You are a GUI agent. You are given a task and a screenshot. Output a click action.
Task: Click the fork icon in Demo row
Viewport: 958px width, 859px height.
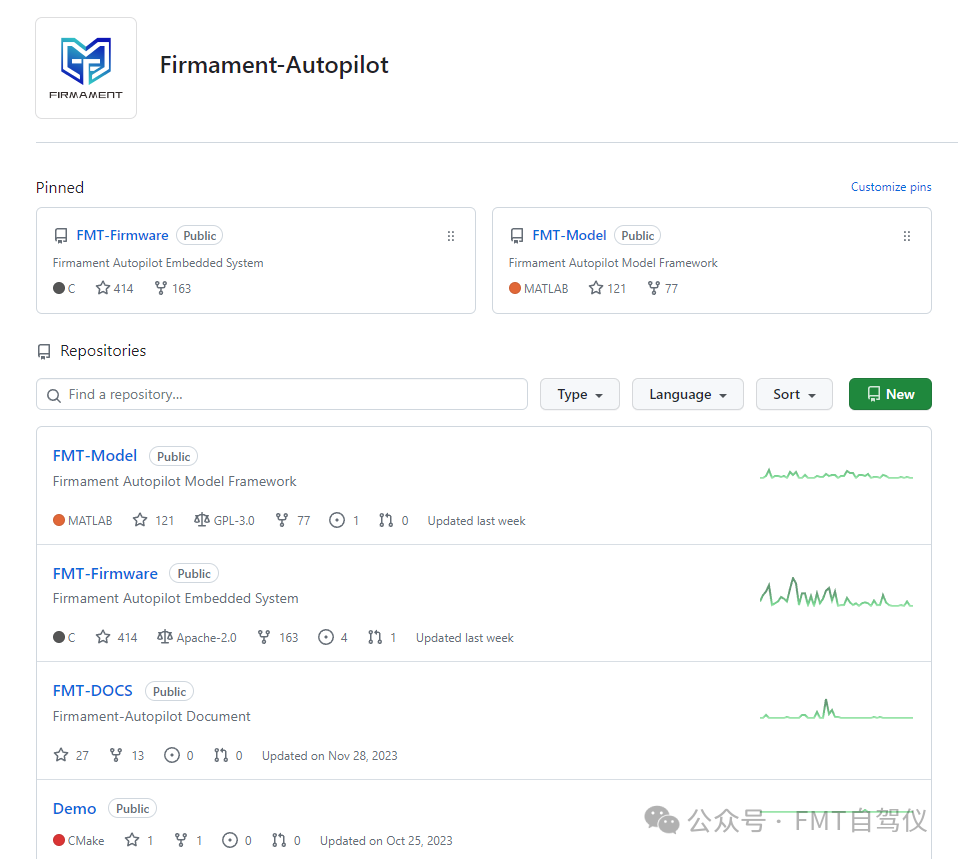pos(181,840)
